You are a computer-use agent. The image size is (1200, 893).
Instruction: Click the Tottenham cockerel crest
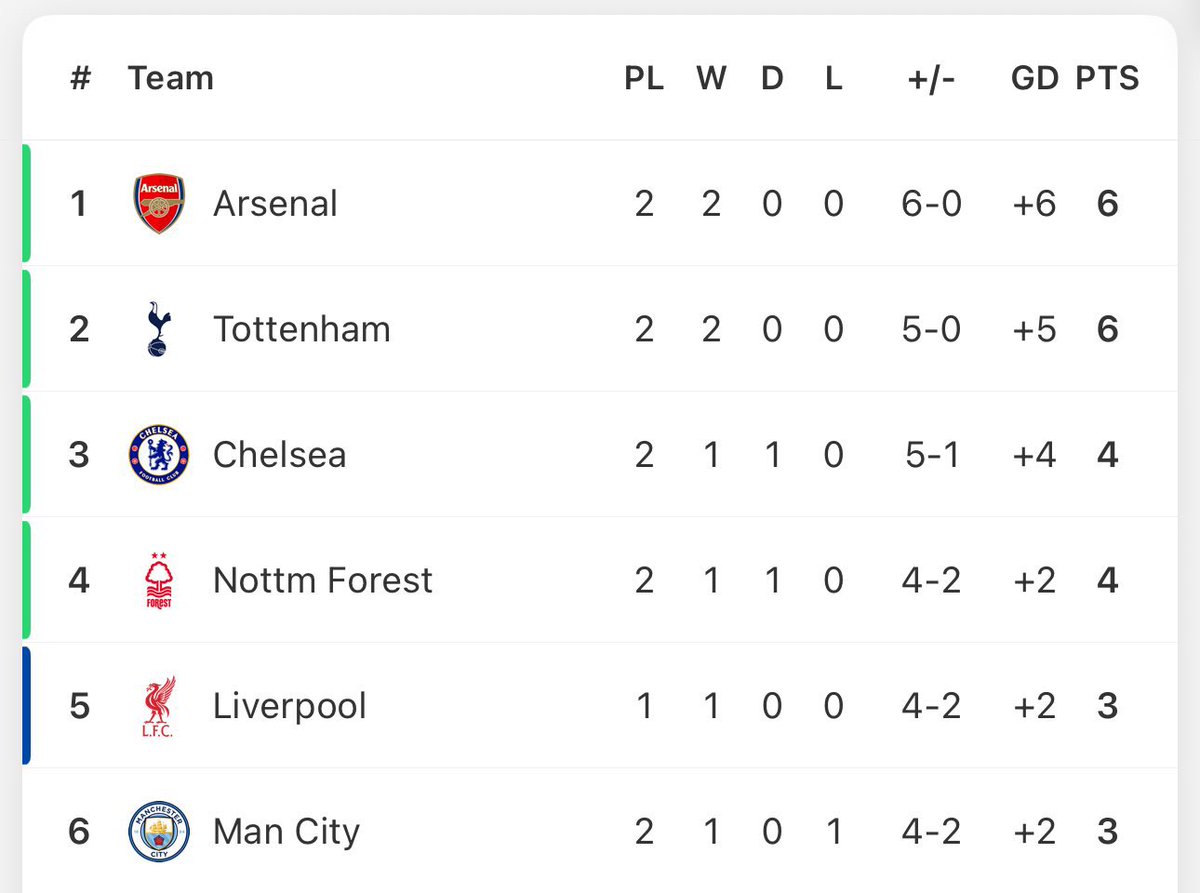tap(159, 329)
